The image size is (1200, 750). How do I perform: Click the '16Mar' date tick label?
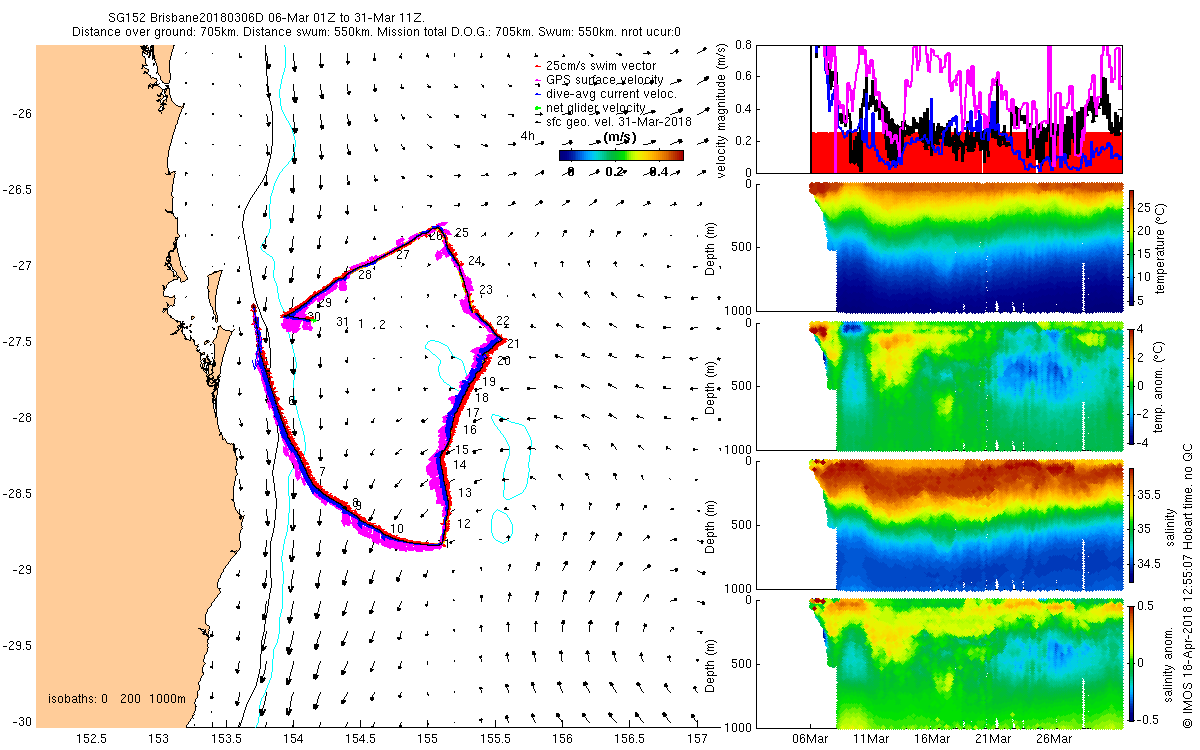932,740
